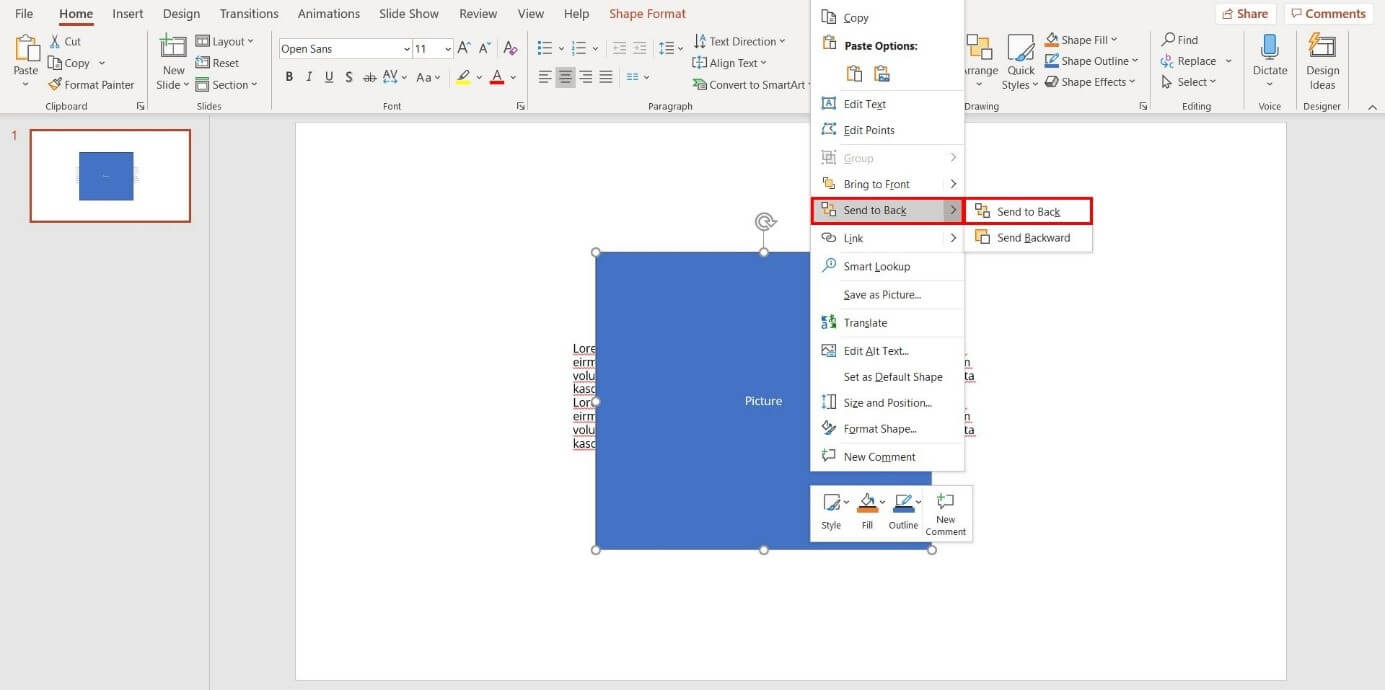Toggle italic formatting
This screenshot has width=1385, height=690.
tap(308, 76)
